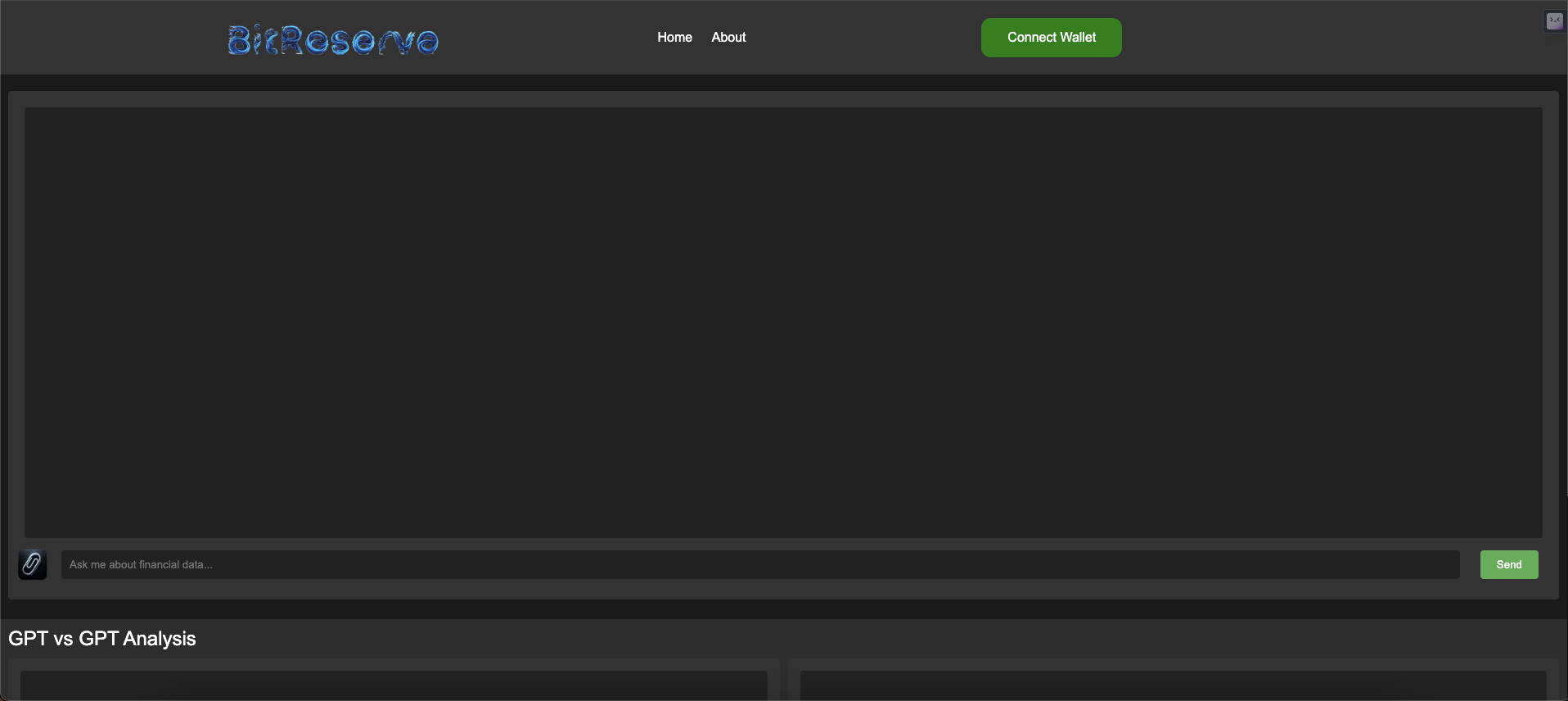The image size is (1568, 701).
Task: Return to homepage via the BitReserve logo
Action: [x=332, y=39]
